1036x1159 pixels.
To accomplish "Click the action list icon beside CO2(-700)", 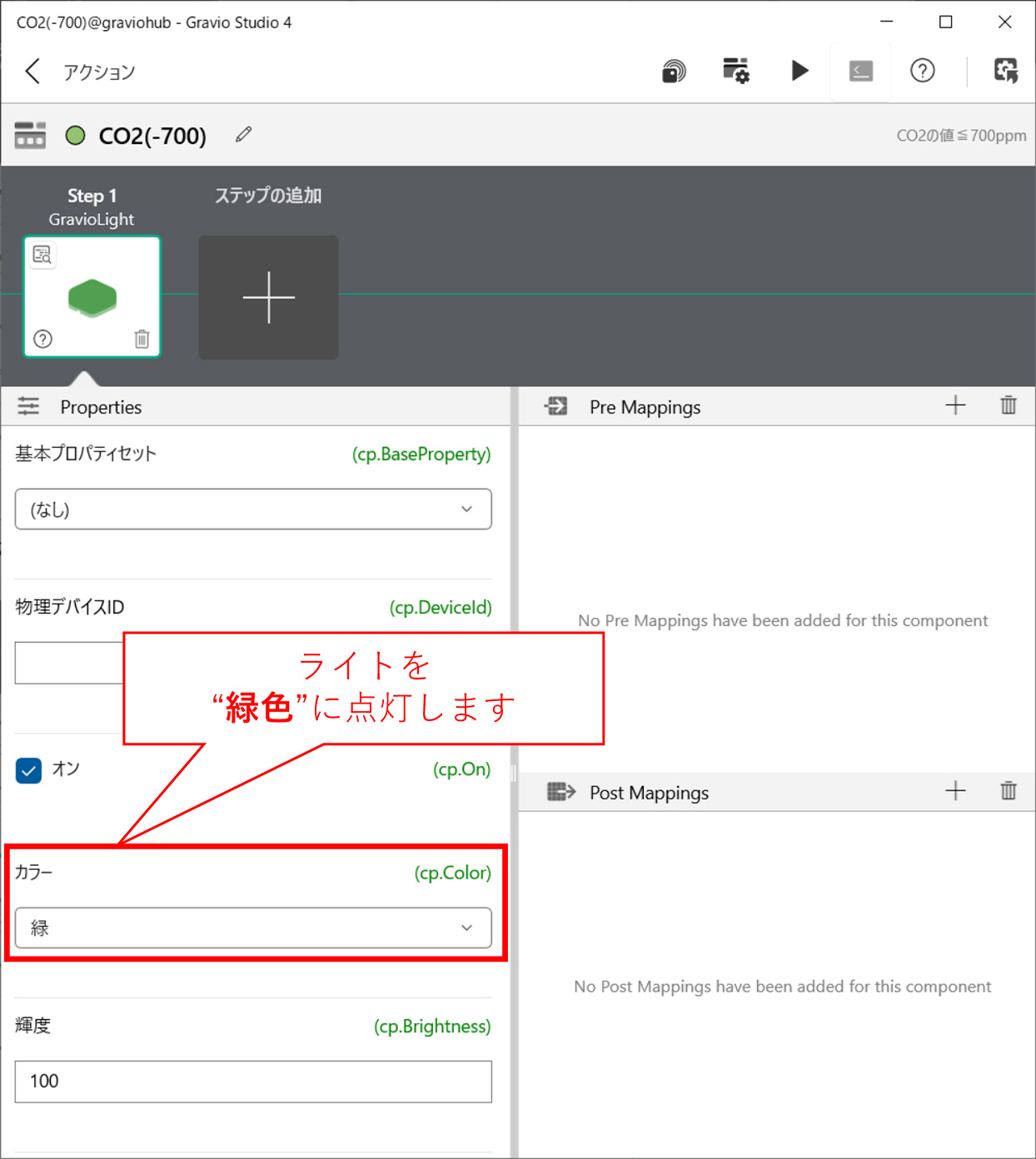I will (30, 135).
